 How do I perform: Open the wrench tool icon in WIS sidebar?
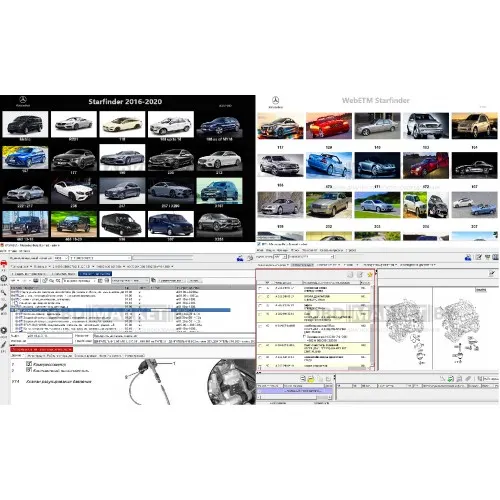click(4, 307)
